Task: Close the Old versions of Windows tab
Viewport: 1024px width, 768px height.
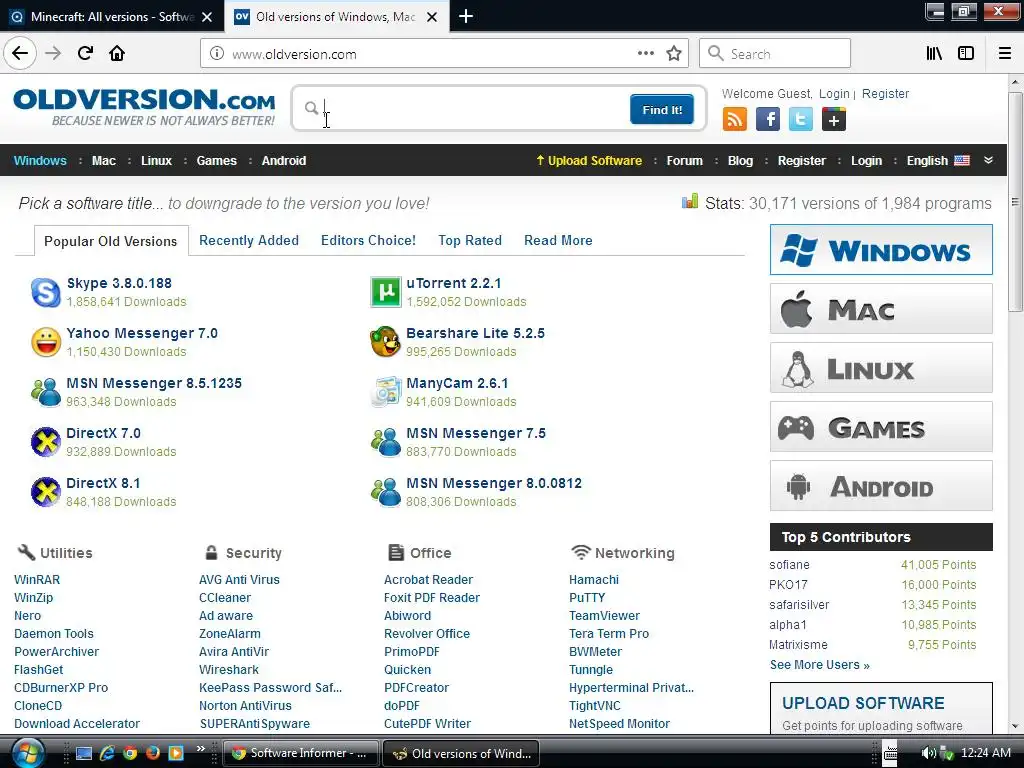Action: [432, 17]
